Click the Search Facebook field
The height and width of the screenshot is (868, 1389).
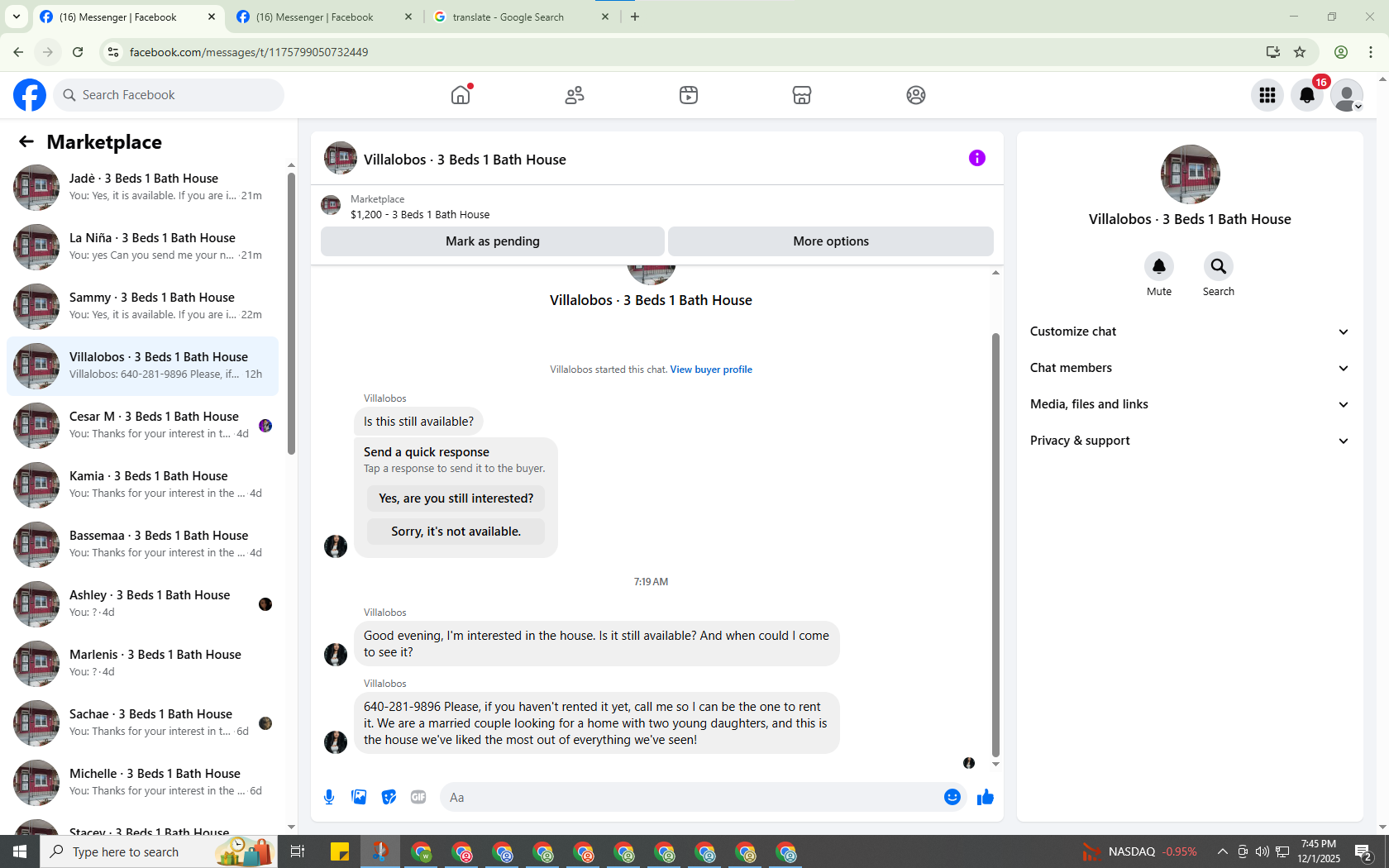[x=169, y=95]
